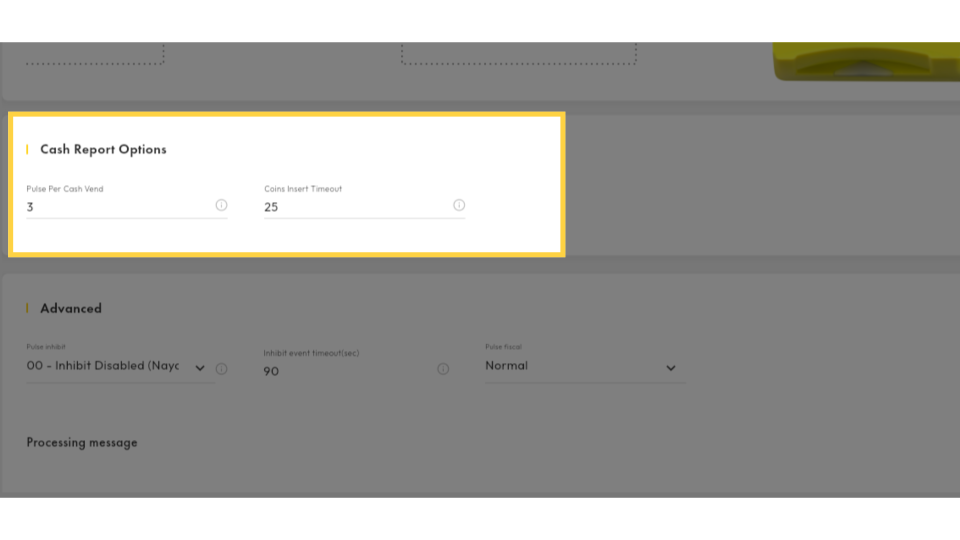
Task: Click info icon beside Pulse Per Cash Vend
Action: (x=221, y=205)
